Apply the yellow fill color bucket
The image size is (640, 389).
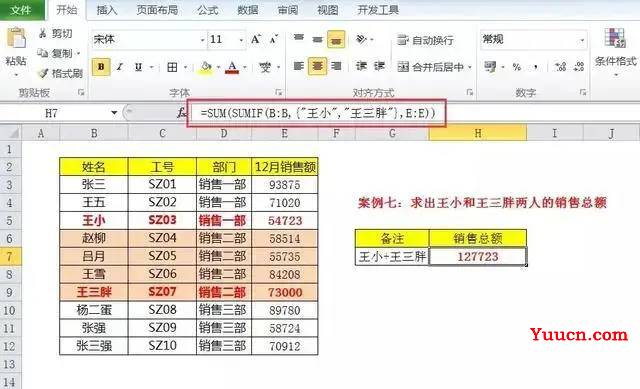point(206,67)
